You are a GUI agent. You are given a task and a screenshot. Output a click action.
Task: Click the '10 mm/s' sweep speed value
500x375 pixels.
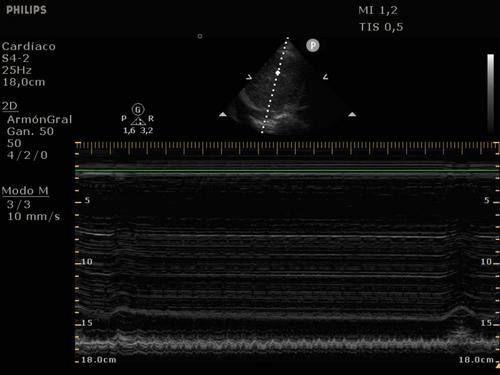(34, 217)
